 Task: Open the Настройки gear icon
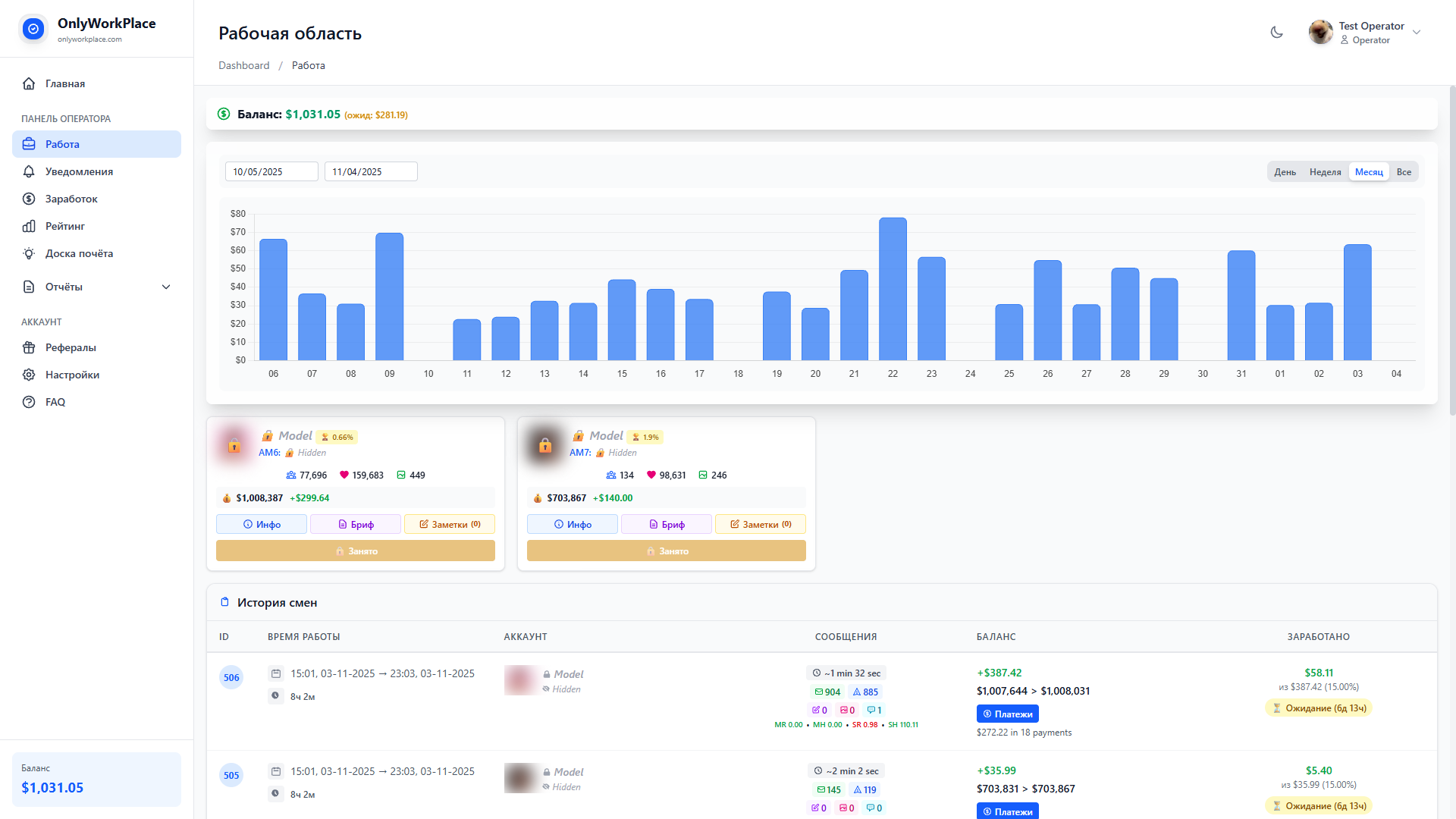(29, 375)
